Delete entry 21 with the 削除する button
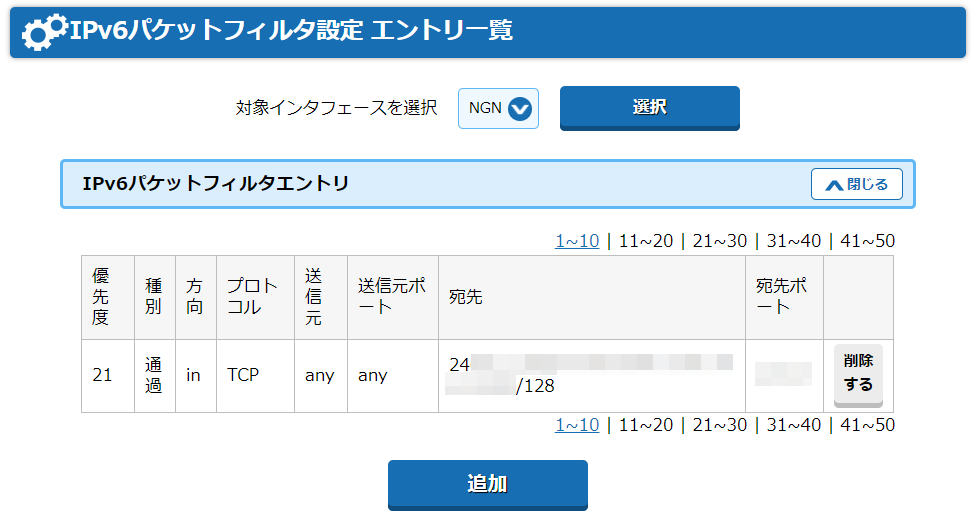 (858, 375)
